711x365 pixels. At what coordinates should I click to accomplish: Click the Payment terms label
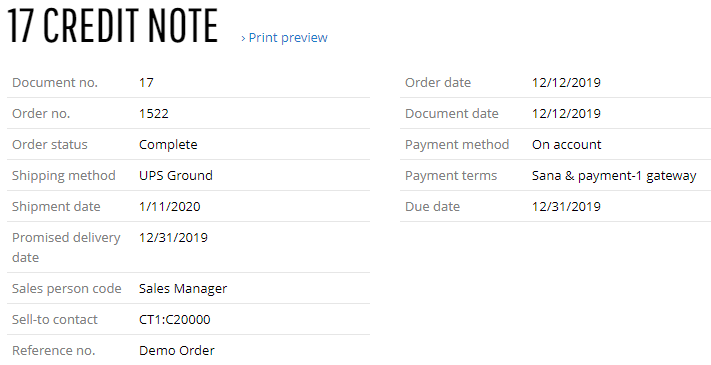click(451, 176)
